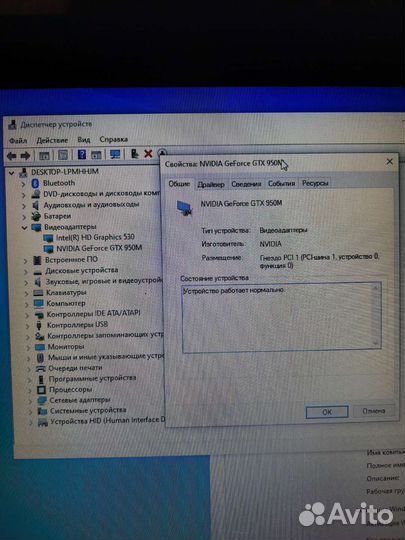Expand the Встроенное ПО category

click(x=25, y=261)
